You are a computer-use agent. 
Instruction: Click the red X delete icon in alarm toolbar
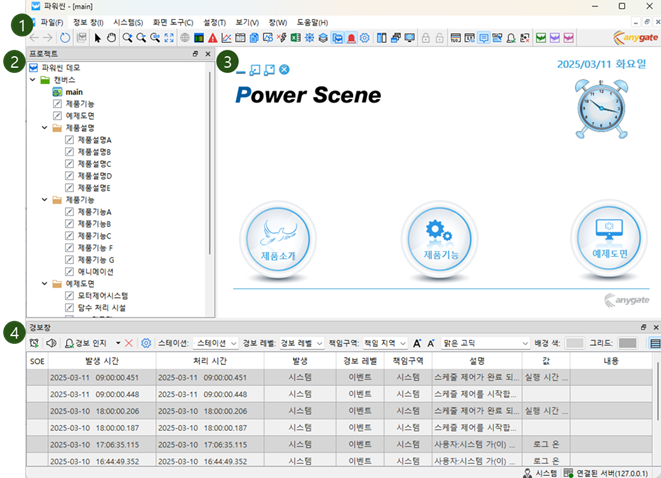pos(129,343)
